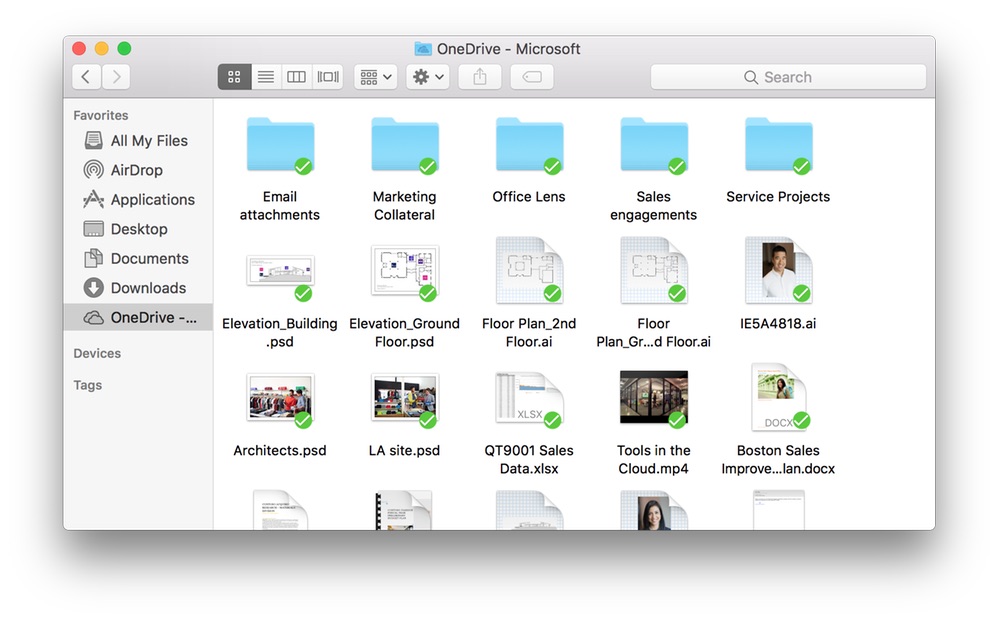Select the Cover Flow view icon

coord(327,77)
